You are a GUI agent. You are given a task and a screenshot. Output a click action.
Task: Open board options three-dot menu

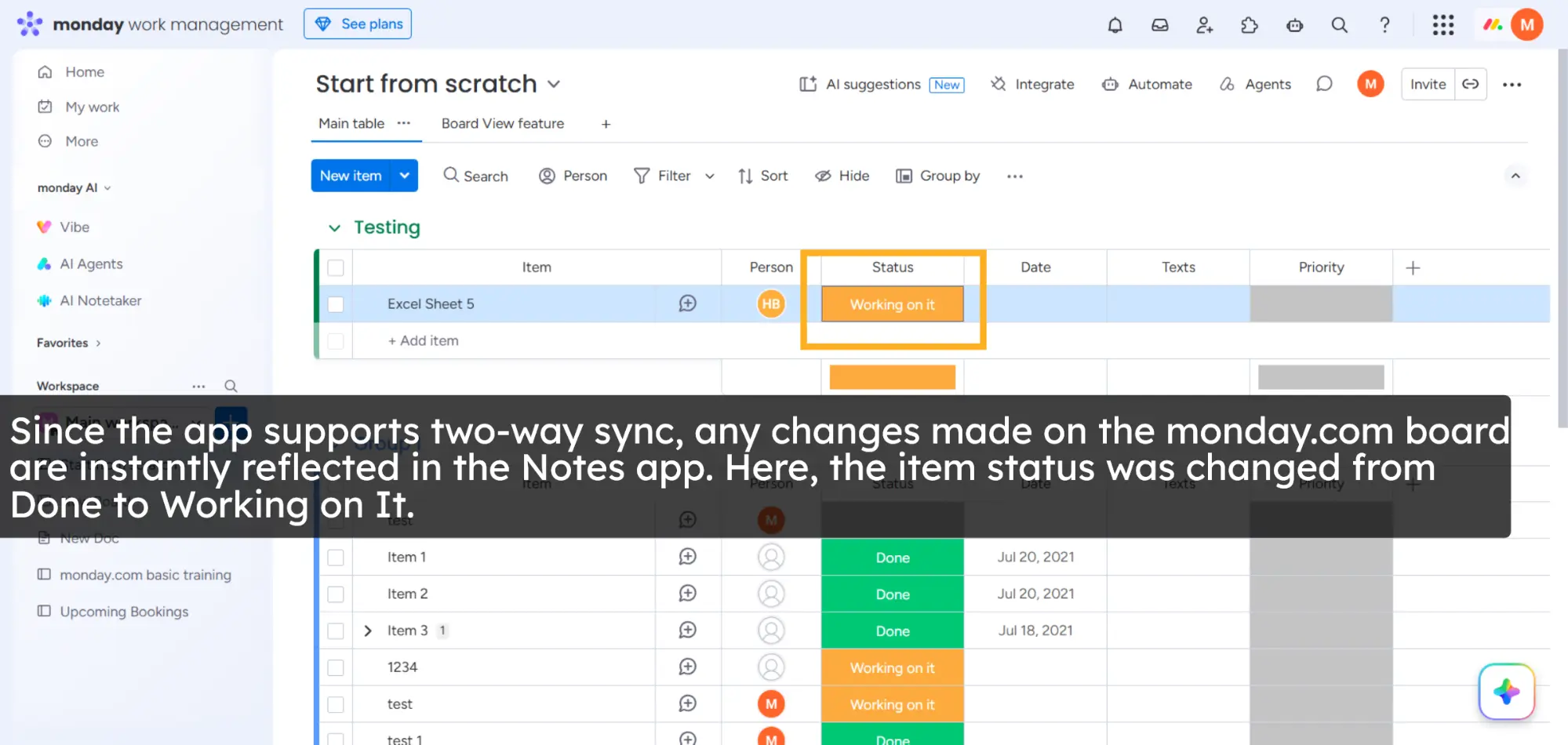coord(1512,85)
